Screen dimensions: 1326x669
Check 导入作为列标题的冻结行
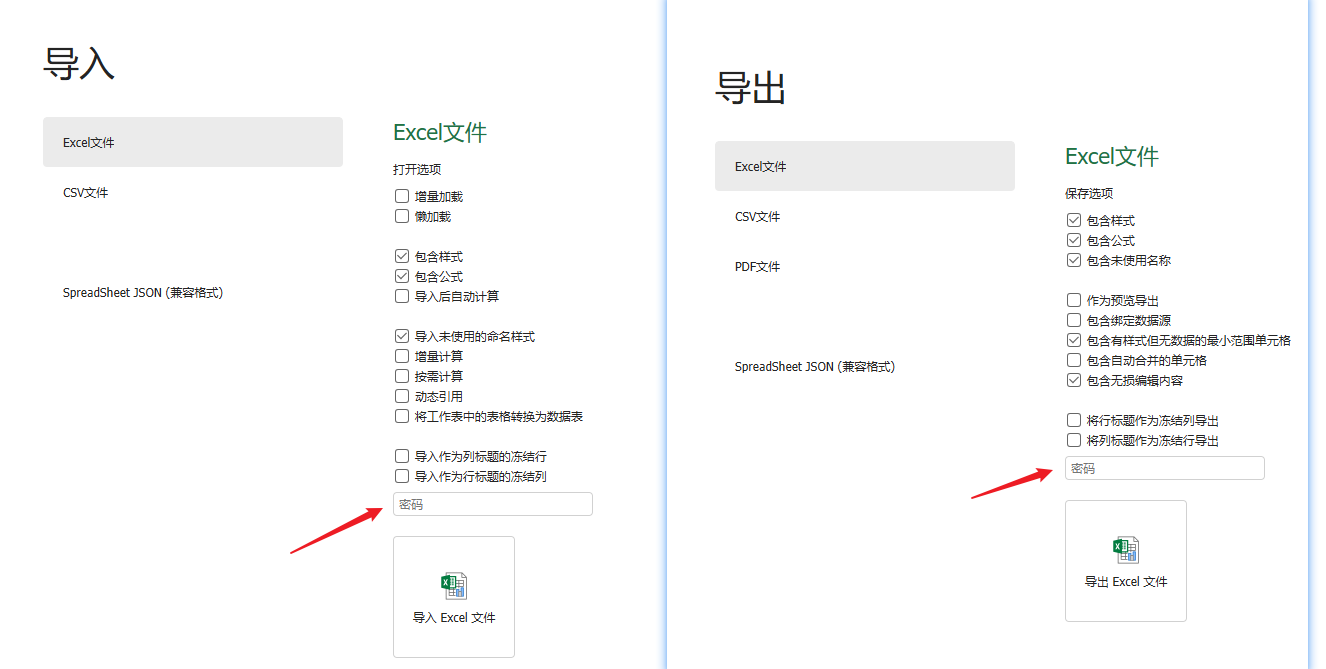(402, 456)
